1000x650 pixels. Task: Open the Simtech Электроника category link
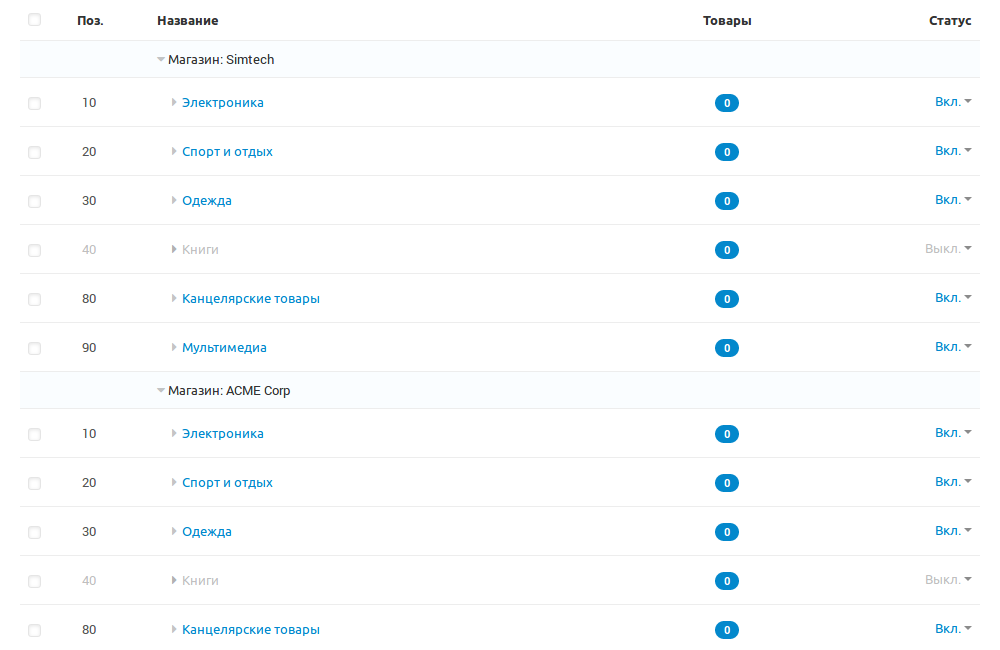[x=222, y=103]
